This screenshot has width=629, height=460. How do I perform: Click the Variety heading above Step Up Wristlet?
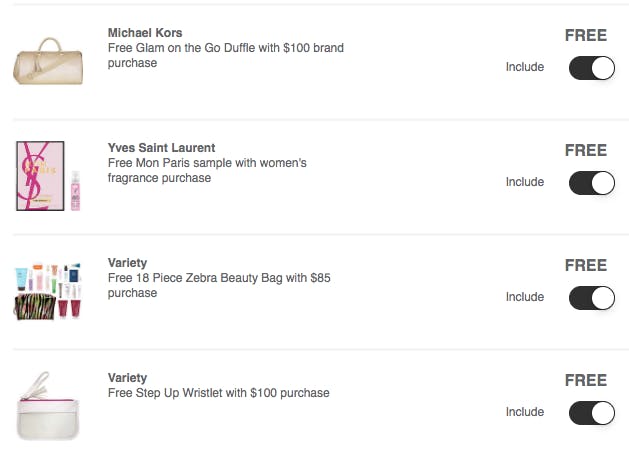(127, 378)
